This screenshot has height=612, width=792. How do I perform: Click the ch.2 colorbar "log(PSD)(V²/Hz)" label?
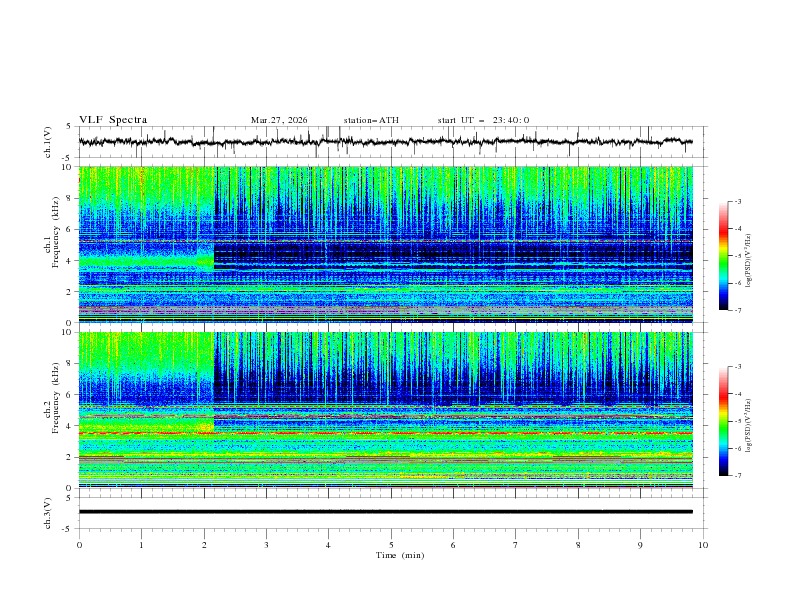(x=750, y=426)
